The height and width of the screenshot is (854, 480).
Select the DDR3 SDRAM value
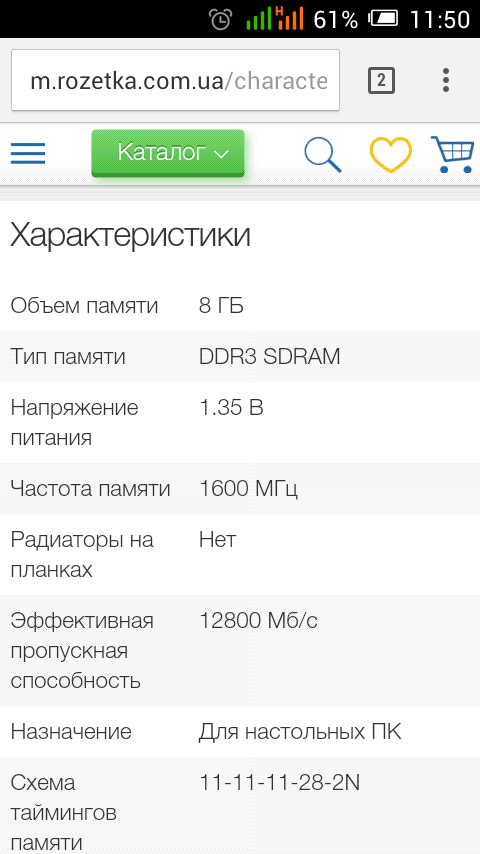pos(270,357)
